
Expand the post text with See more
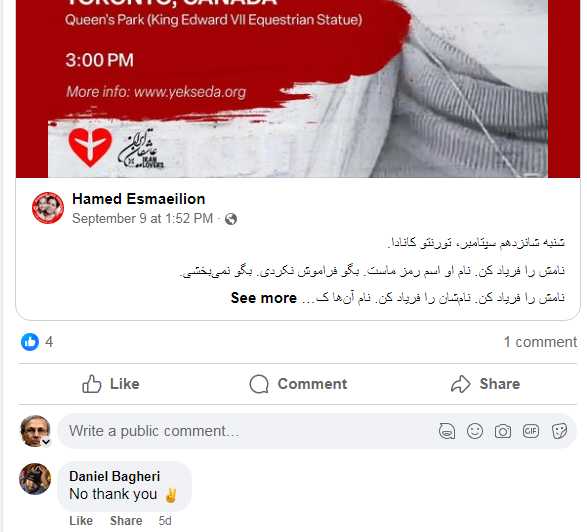[x=264, y=298]
